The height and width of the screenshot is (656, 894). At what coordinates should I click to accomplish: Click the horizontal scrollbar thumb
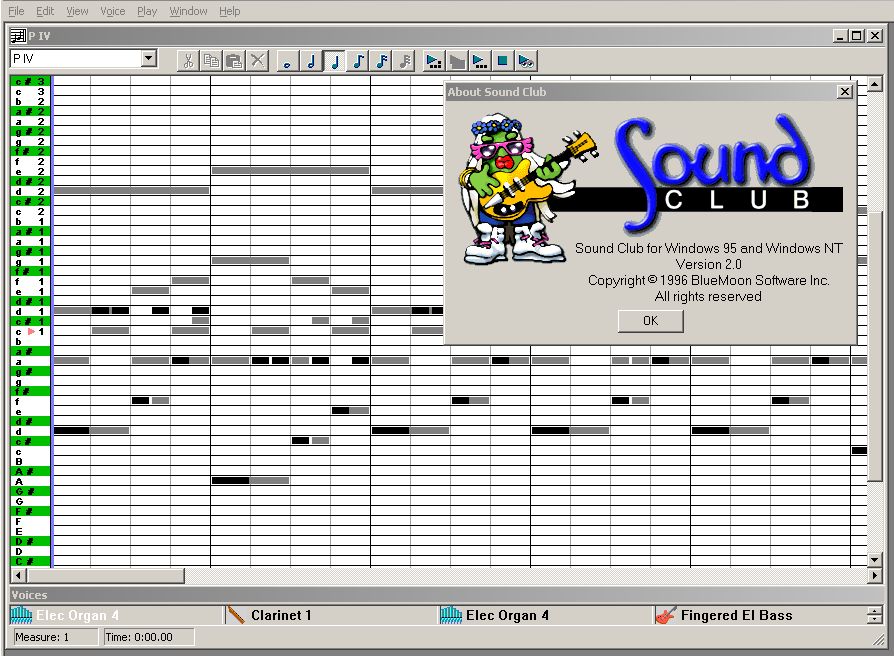[x=105, y=575]
